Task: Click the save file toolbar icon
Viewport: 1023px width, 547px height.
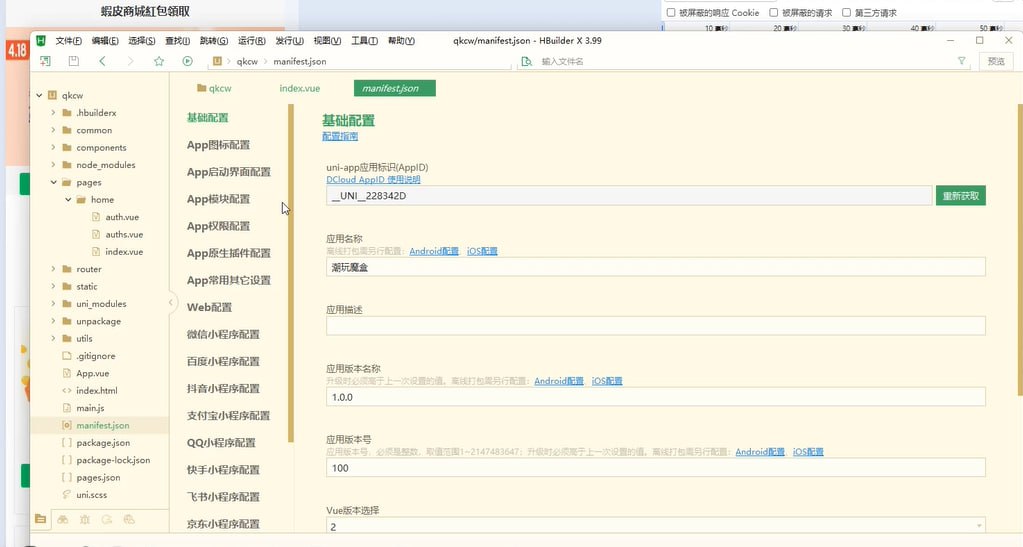Action: (x=73, y=61)
